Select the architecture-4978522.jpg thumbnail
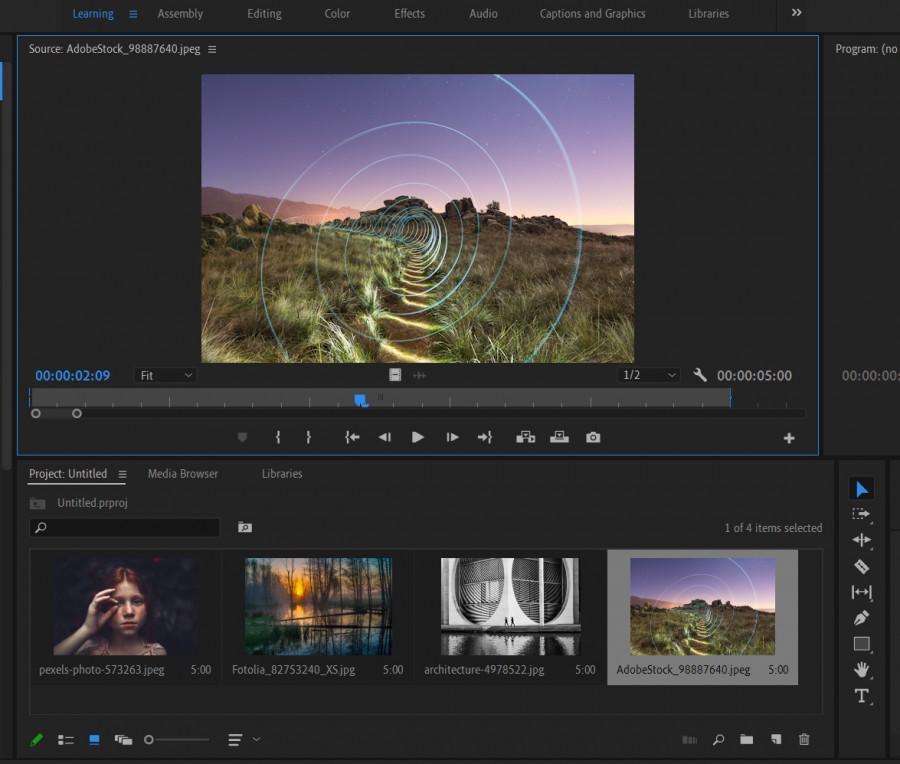 [510, 606]
